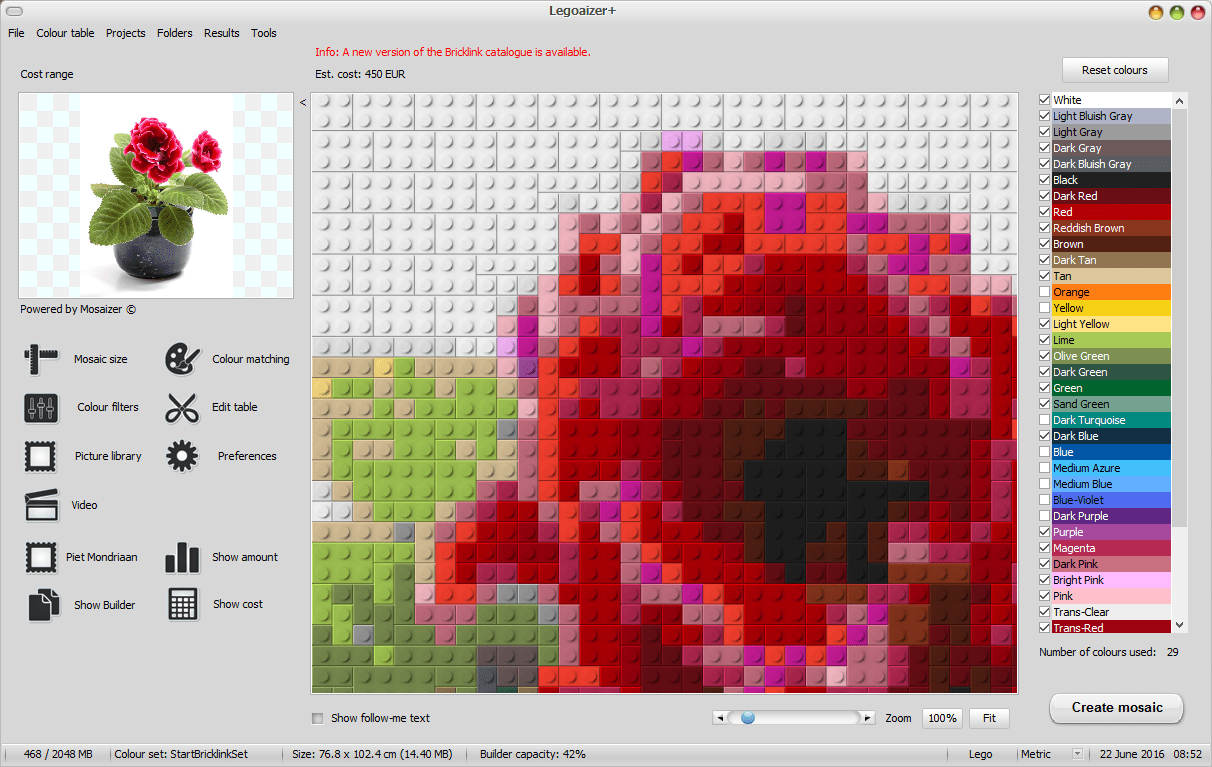Click the 'Number of colours used' label
The image size is (1212, 767).
click(1097, 652)
